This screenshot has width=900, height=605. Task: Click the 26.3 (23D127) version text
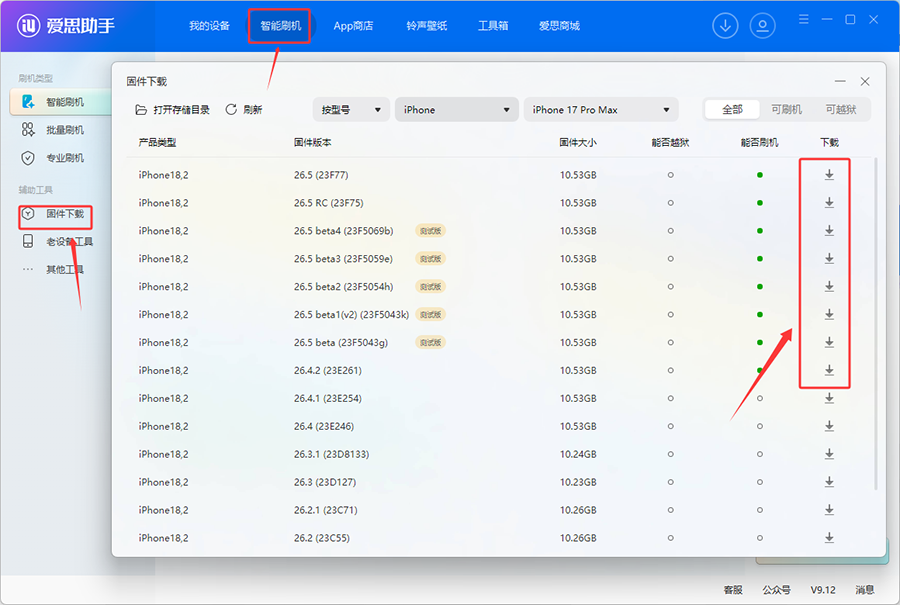pyautogui.click(x=325, y=482)
